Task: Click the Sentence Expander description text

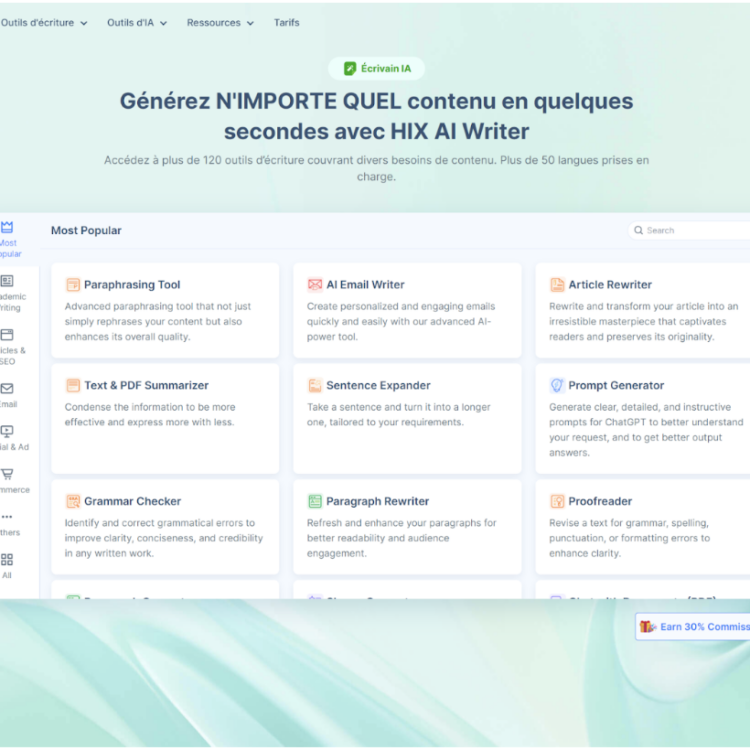Action: pos(398,415)
